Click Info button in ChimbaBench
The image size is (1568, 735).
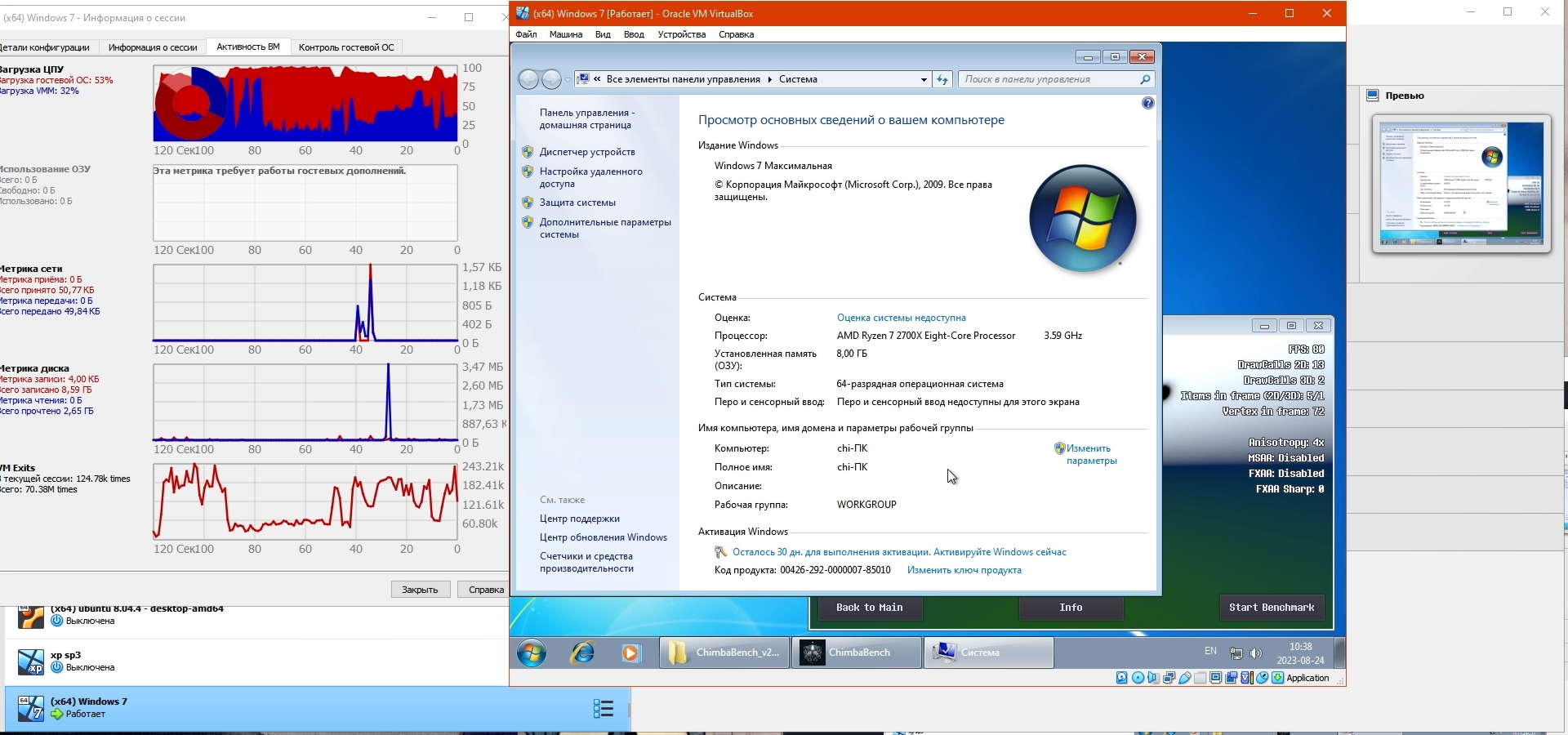pos(1071,608)
